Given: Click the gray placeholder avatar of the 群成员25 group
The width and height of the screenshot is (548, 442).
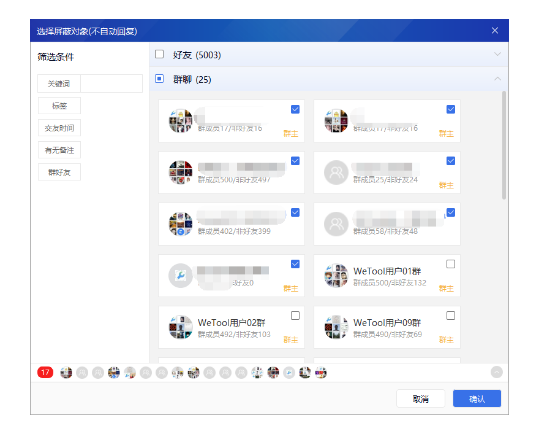Looking at the screenshot, I should (336, 172).
